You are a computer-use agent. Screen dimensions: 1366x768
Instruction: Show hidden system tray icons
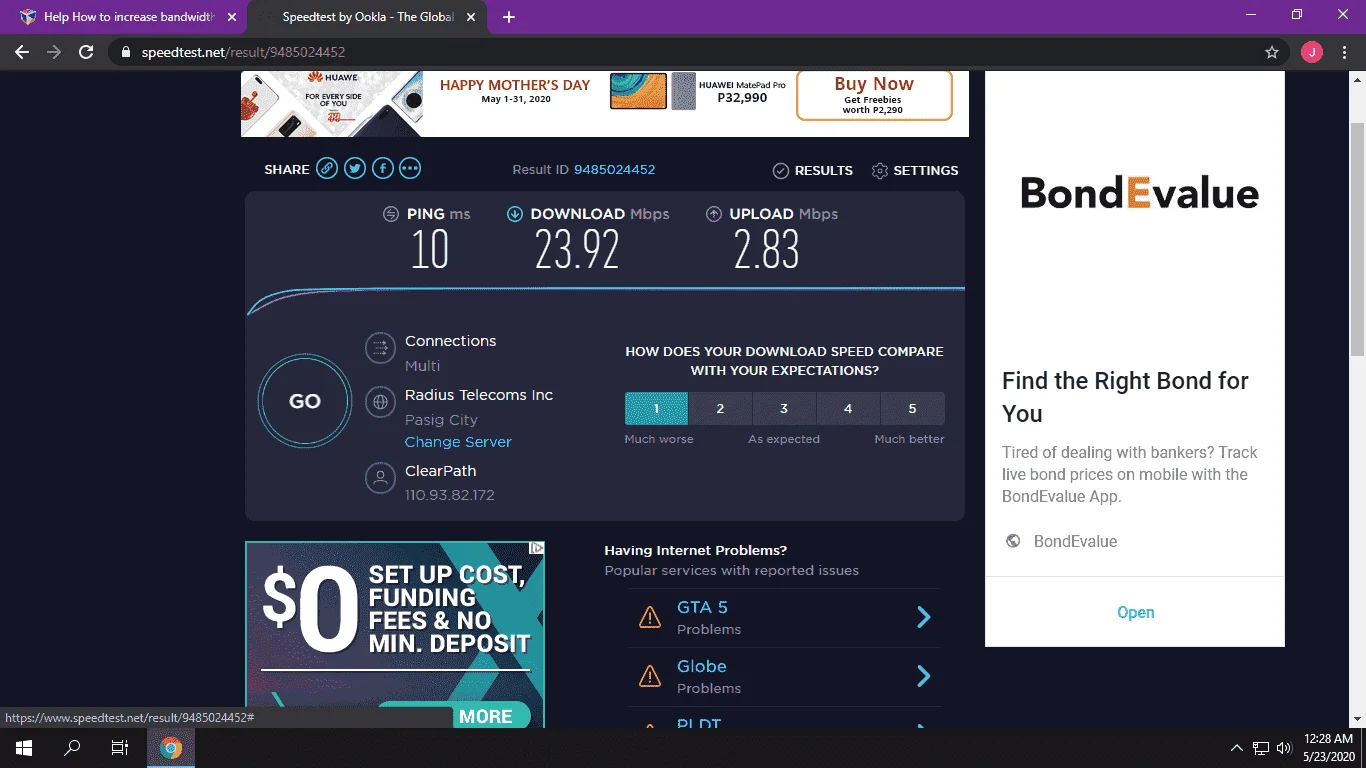coord(1237,748)
